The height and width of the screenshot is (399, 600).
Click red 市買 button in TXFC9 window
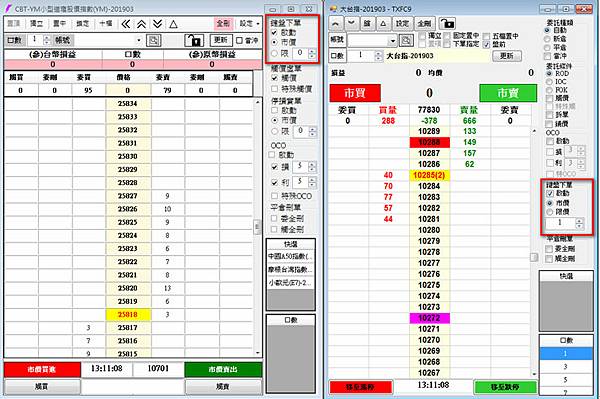click(x=355, y=93)
